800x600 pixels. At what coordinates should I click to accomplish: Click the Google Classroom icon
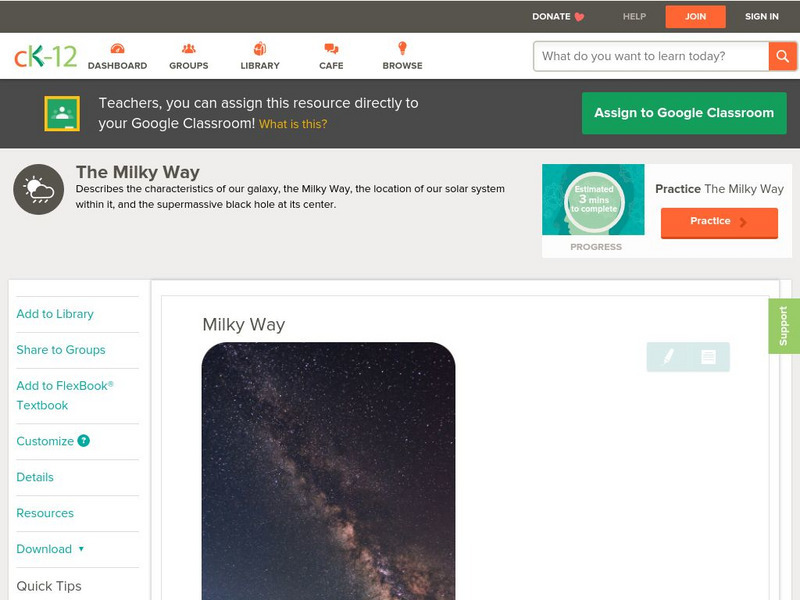click(x=62, y=113)
